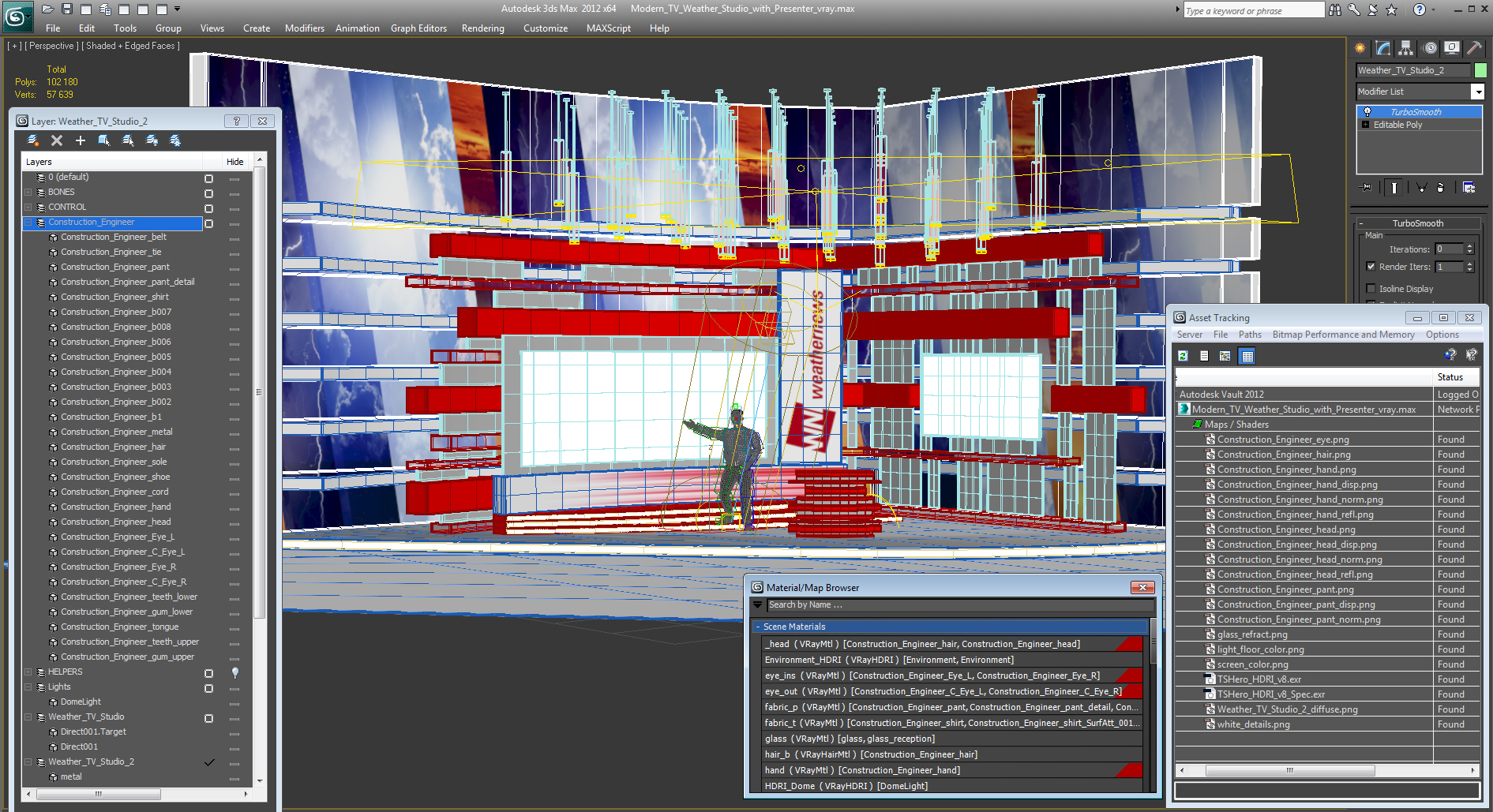Click Status Log icon in Asset Tracking
1493x812 pixels.
(1204, 356)
